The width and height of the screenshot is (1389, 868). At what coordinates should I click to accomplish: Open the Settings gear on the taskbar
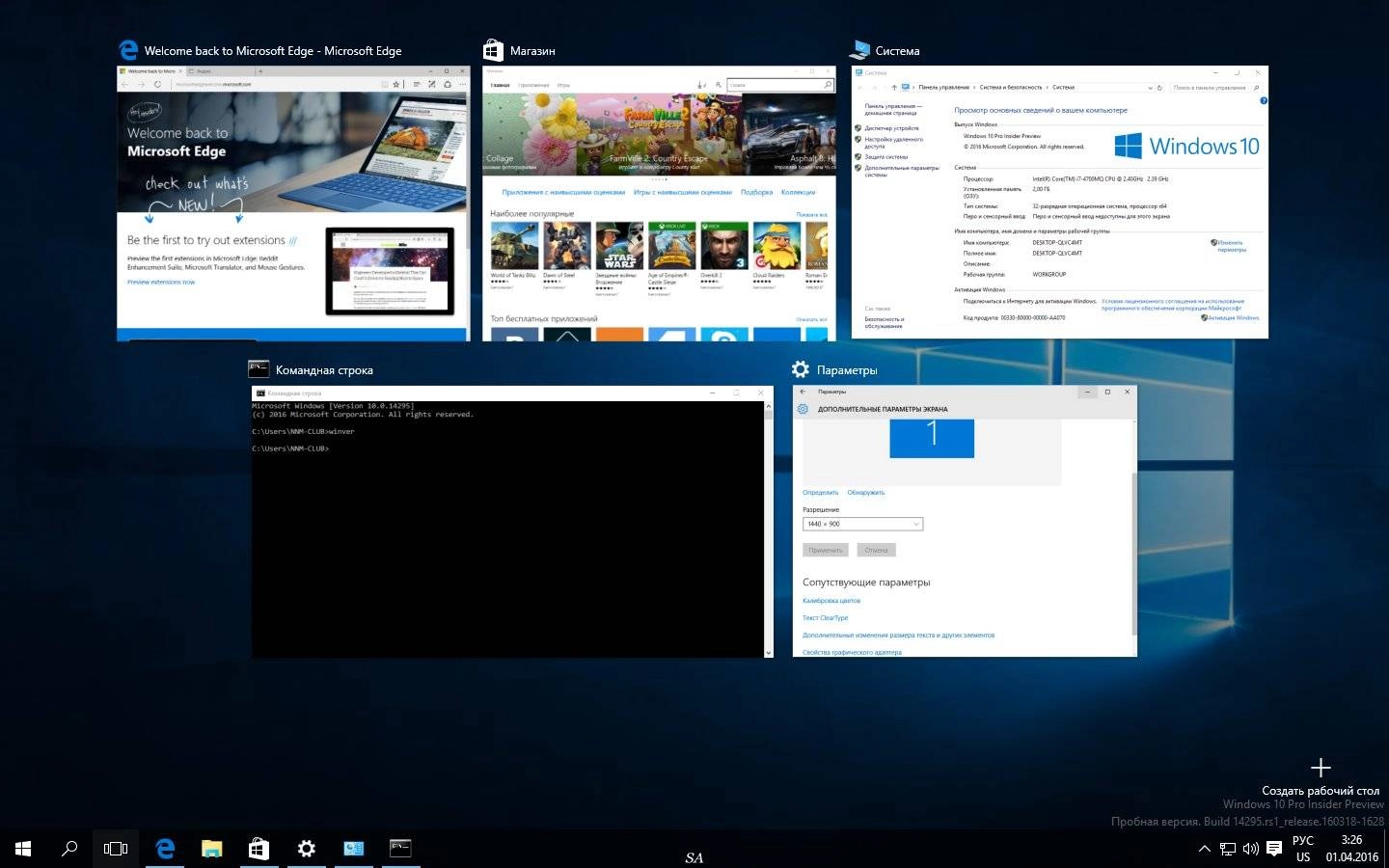point(306,849)
